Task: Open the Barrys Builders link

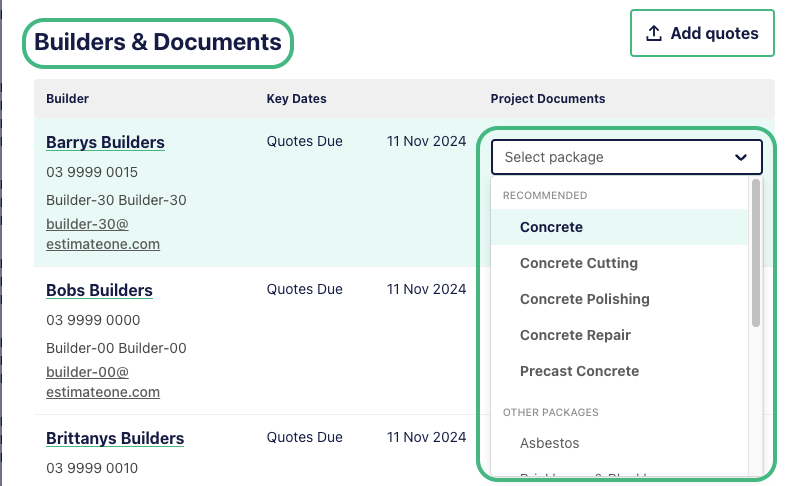Action: pyautogui.click(x=105, y=142)
